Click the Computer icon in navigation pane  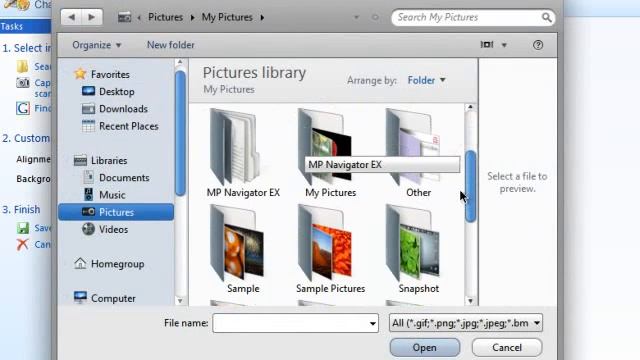[x=80, y=298]
